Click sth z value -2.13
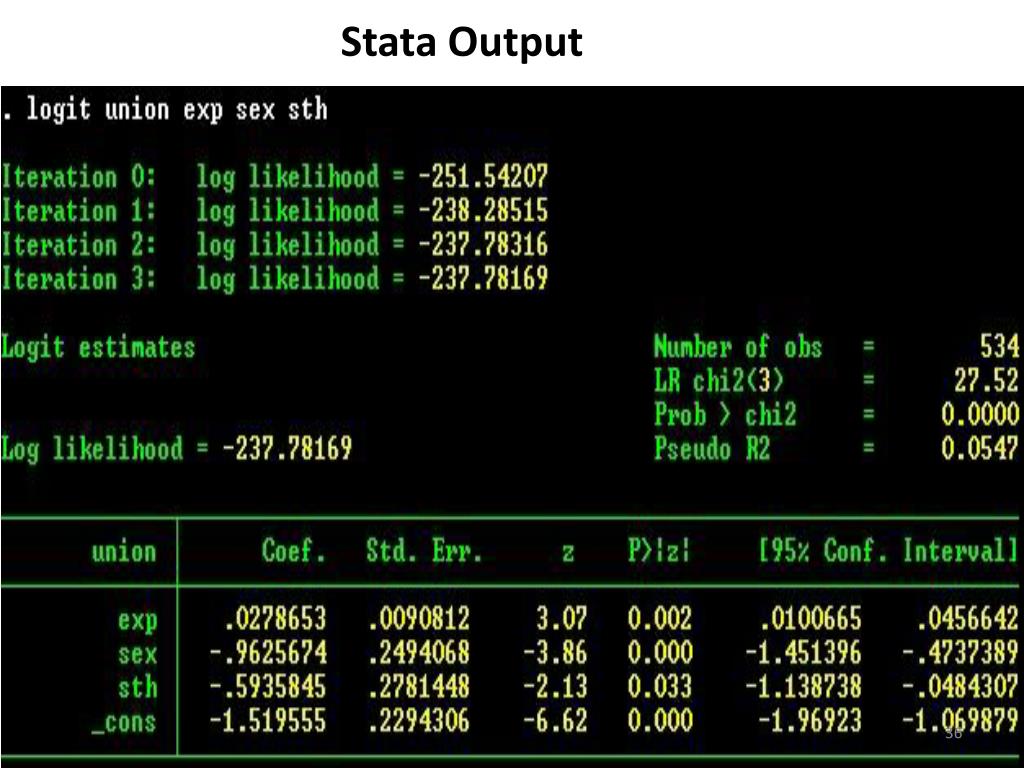Image resolution: width=1024 pixels, height=768 pixels. coord(555,687)
